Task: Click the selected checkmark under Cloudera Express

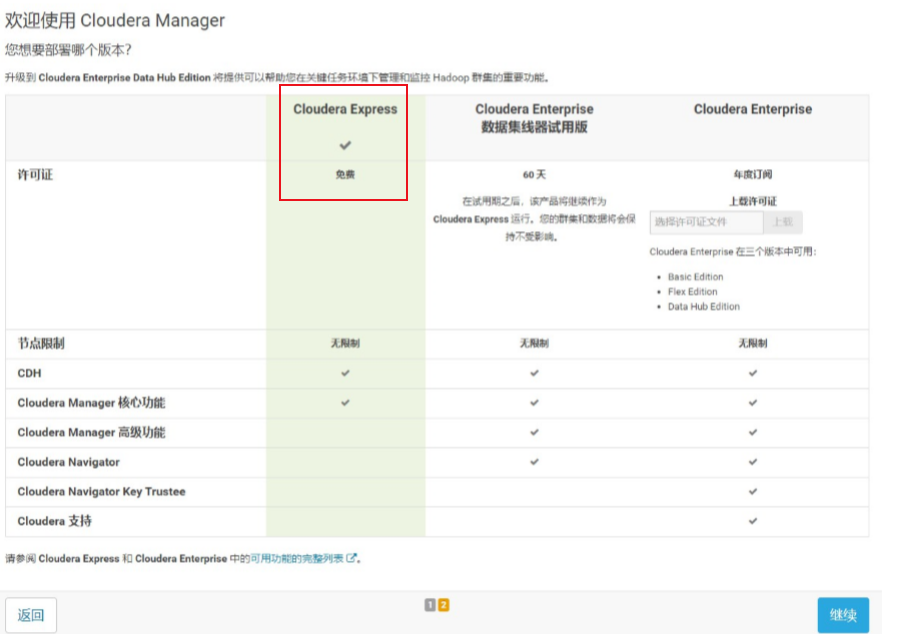Action: 345,145
